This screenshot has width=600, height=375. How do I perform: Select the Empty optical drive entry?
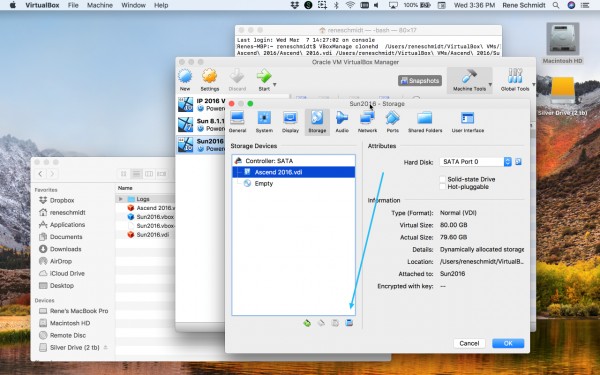[x=293, y=183]
